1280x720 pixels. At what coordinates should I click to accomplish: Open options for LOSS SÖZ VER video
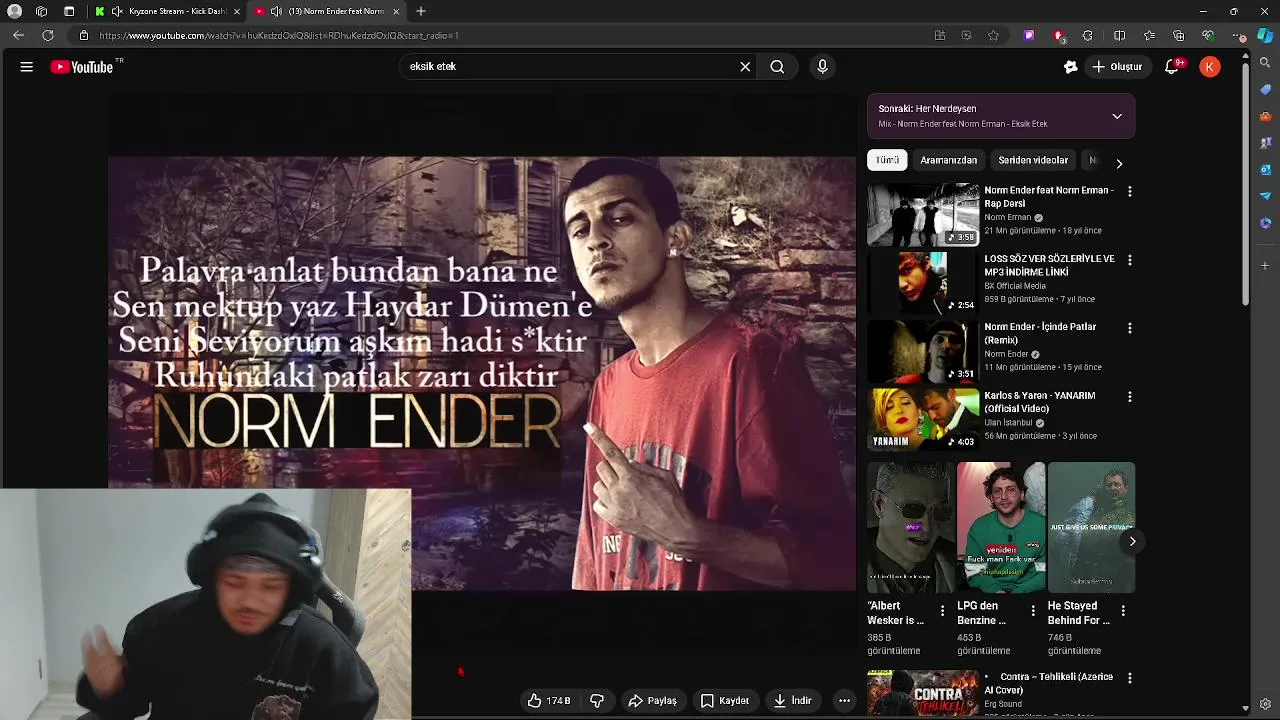(x=1130, y=260)
